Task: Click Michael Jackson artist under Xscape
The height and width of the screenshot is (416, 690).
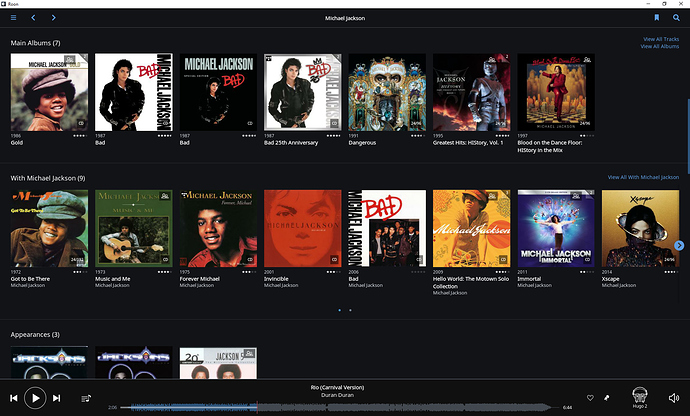Action: click(619, 285)
